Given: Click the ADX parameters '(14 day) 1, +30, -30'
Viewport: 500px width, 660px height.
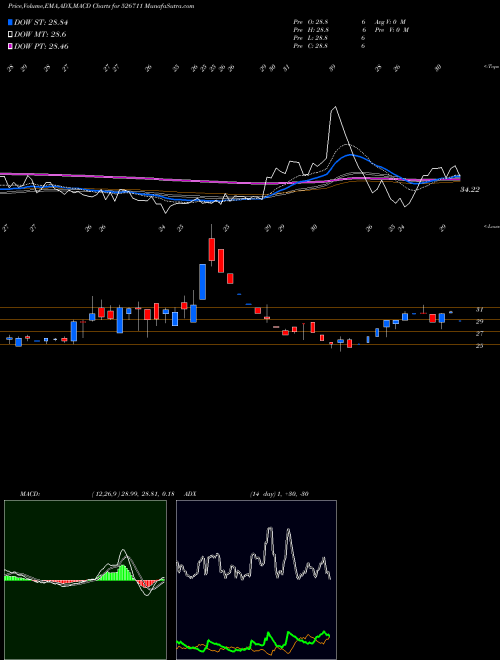Looking at the screenshot, I should 279,494.
